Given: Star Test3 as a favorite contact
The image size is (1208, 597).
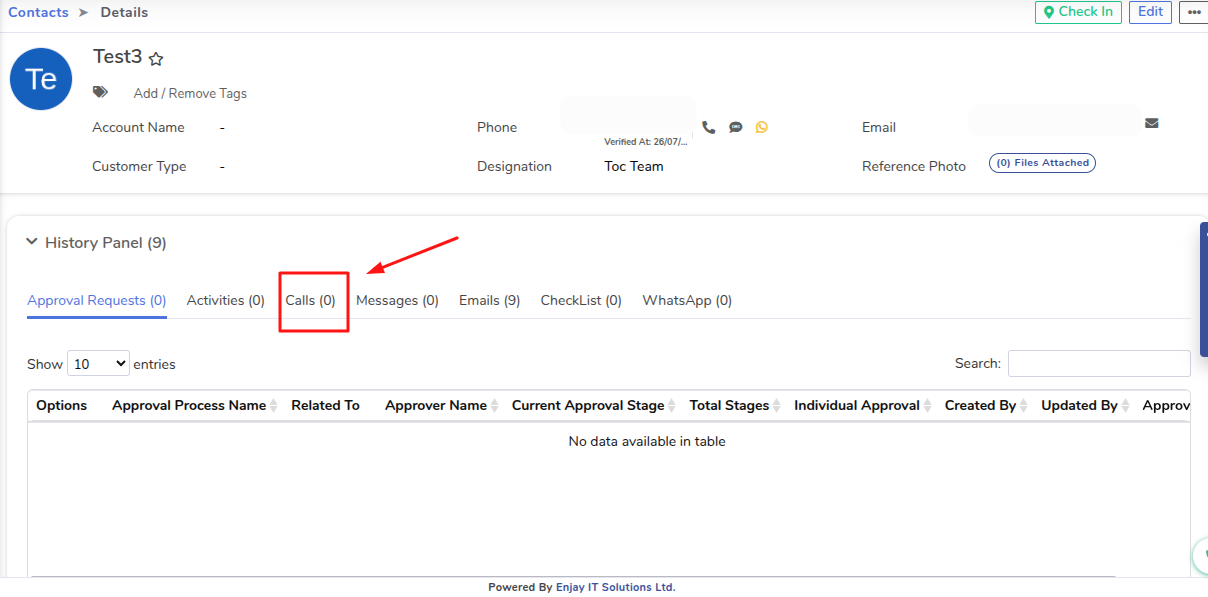Looking at the screenshot, I should [156, 59].
